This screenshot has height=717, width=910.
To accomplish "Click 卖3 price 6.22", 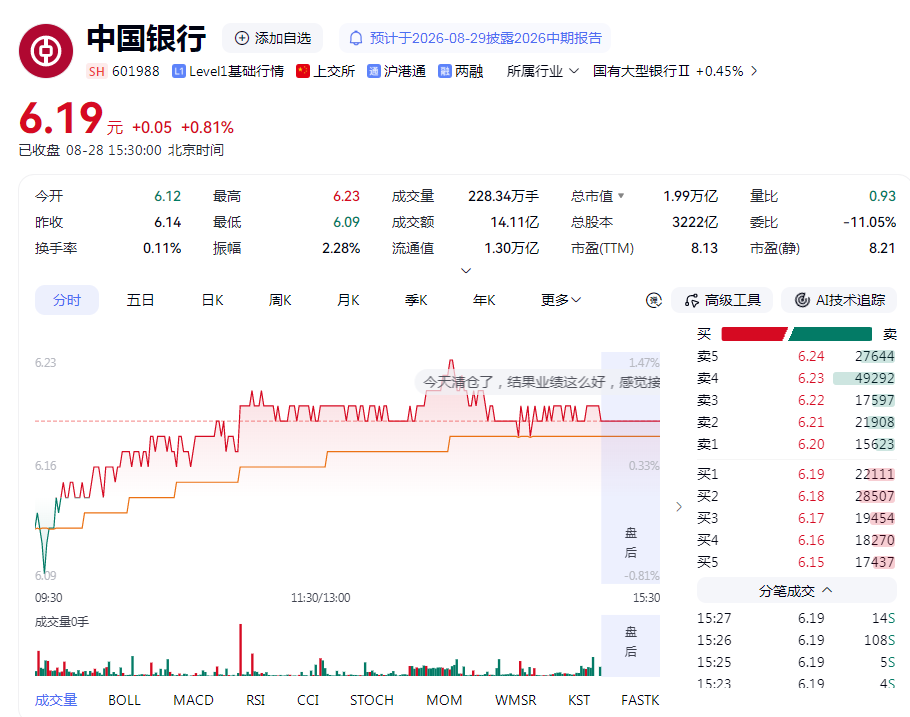I will click(x=811, y=401).
